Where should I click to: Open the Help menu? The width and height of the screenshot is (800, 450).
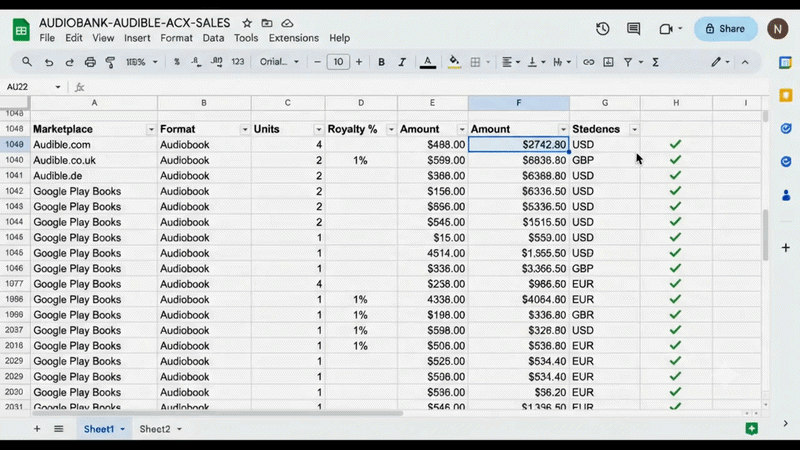[x=339, y=38]
